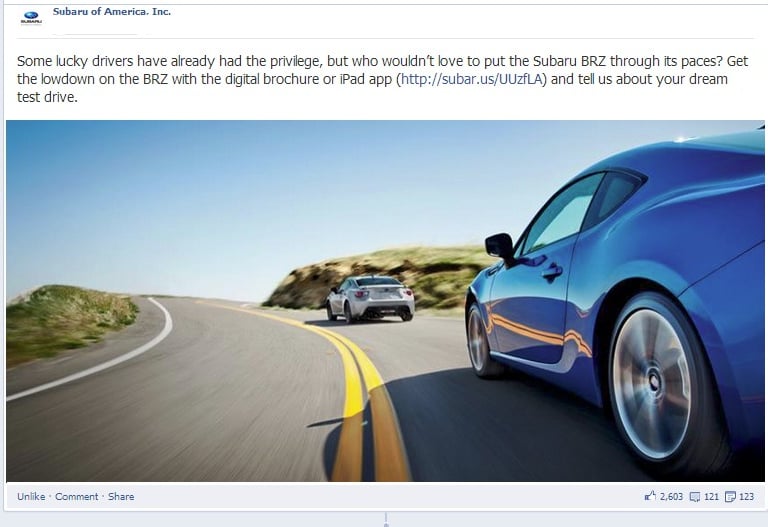
Task: Click the blue car's rear wheel in photo
Action: [x=654, y=383]
